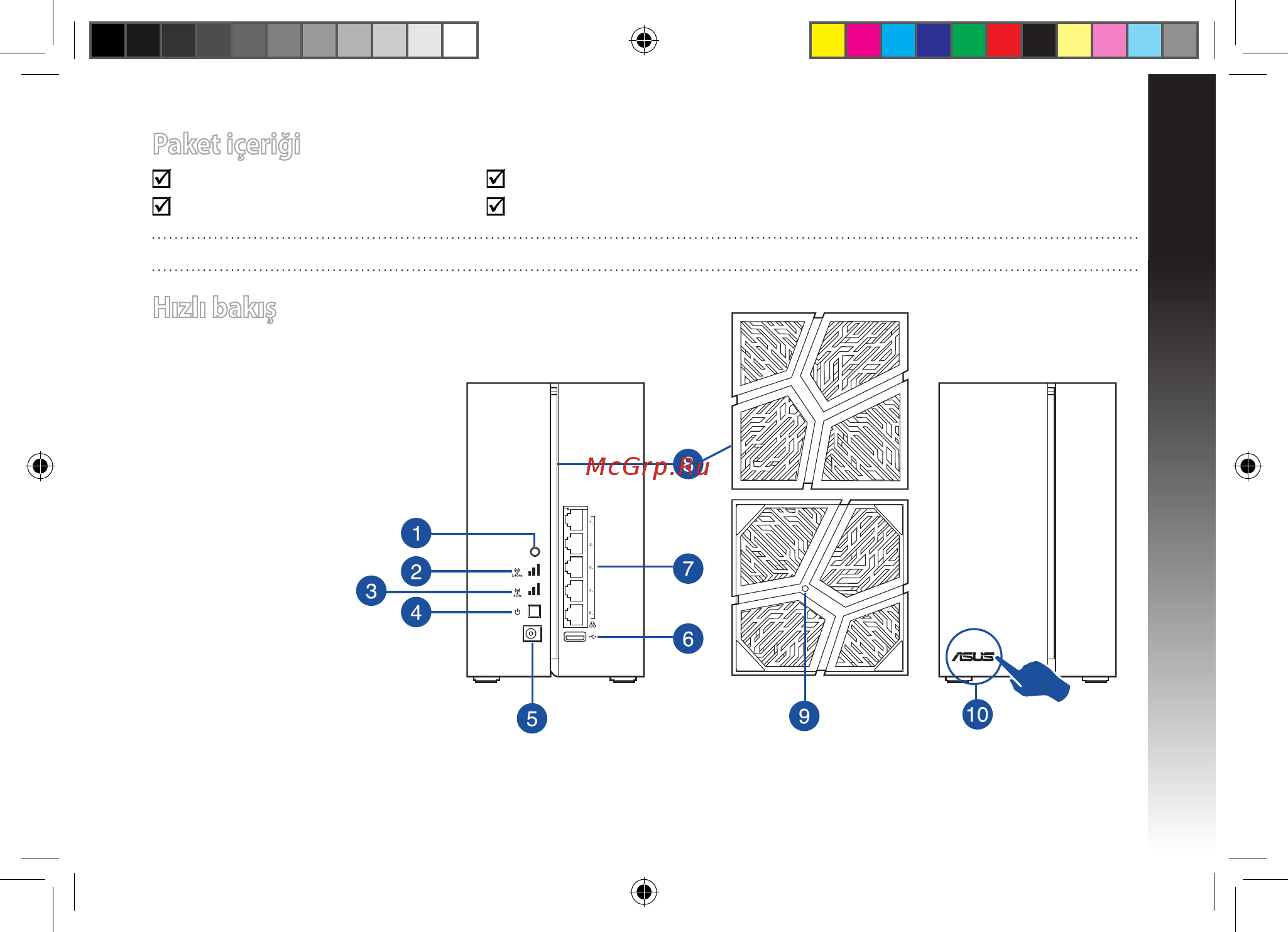Click the cyan color swatch in the color bar
The width and height of the screenshot is (1288, 932).
(898, 40)
